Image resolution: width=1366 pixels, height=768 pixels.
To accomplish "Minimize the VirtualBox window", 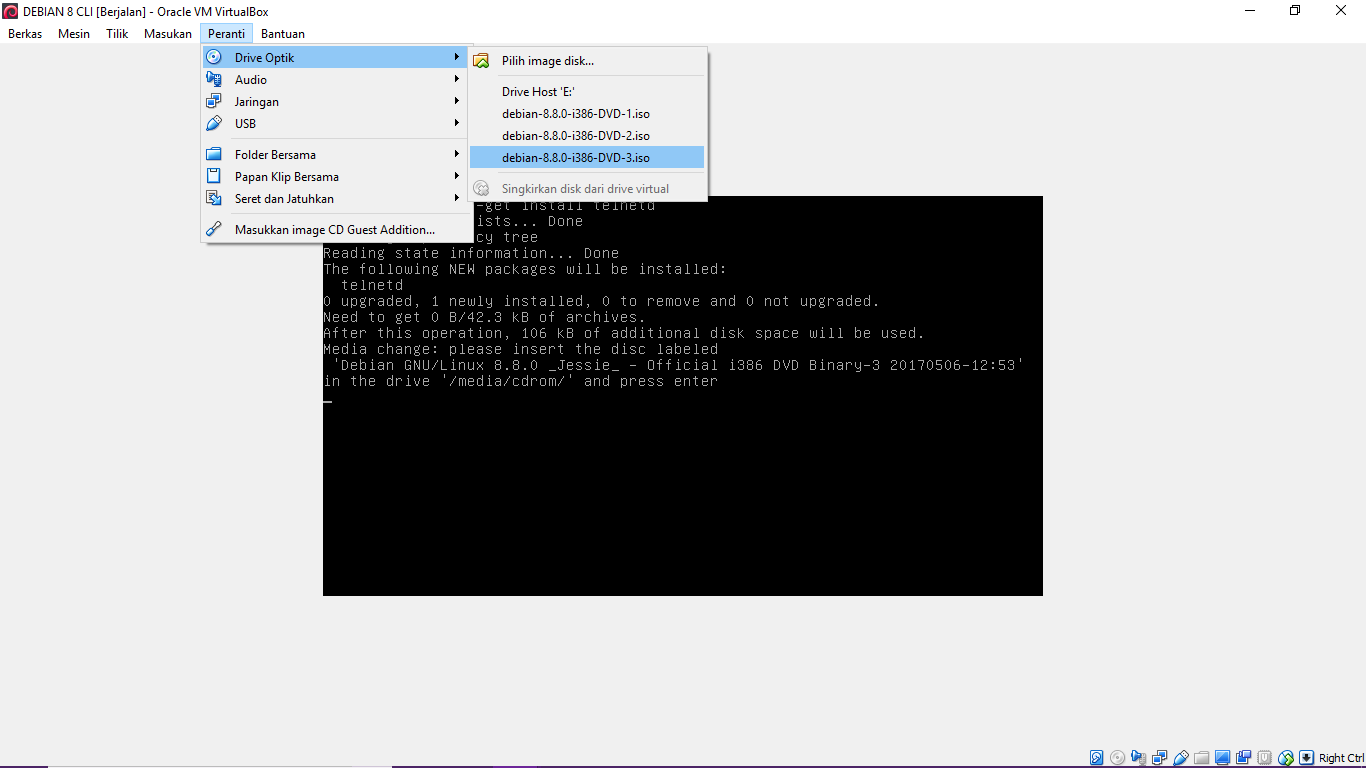I will [1250, 11].
